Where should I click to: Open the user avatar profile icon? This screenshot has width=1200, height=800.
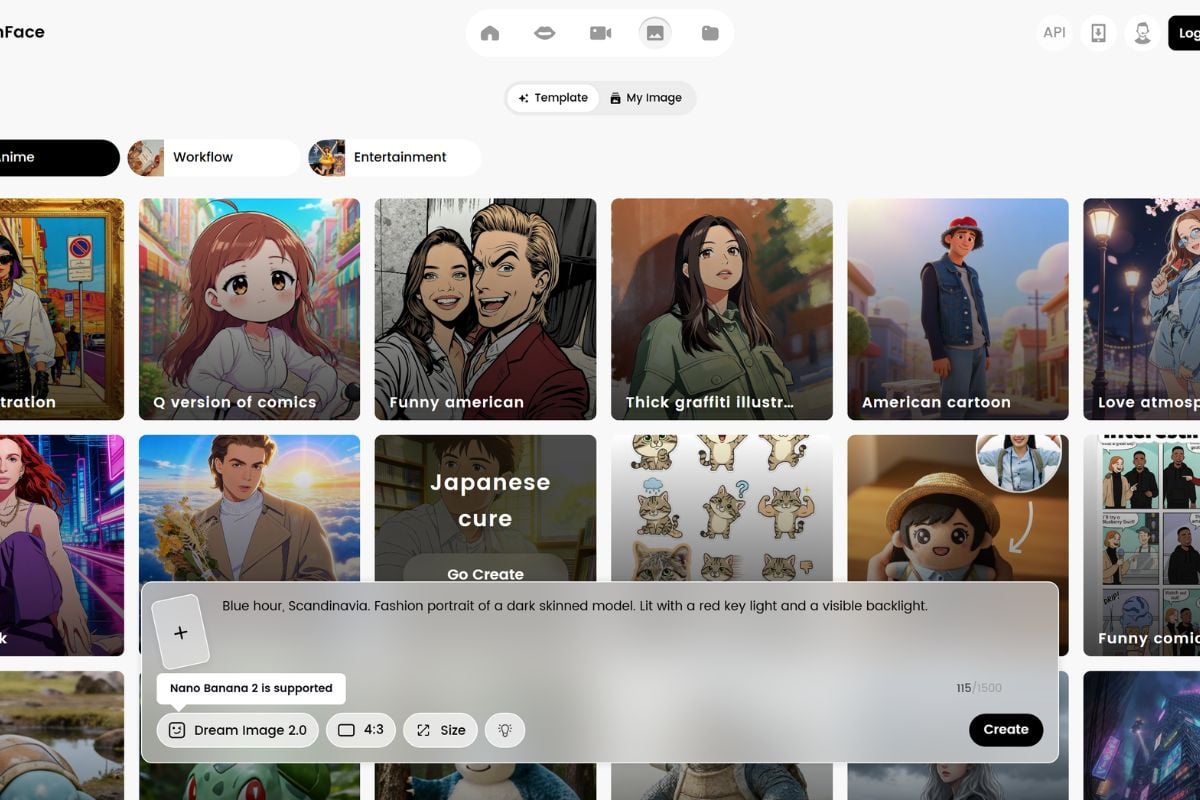pos(1142,33)
